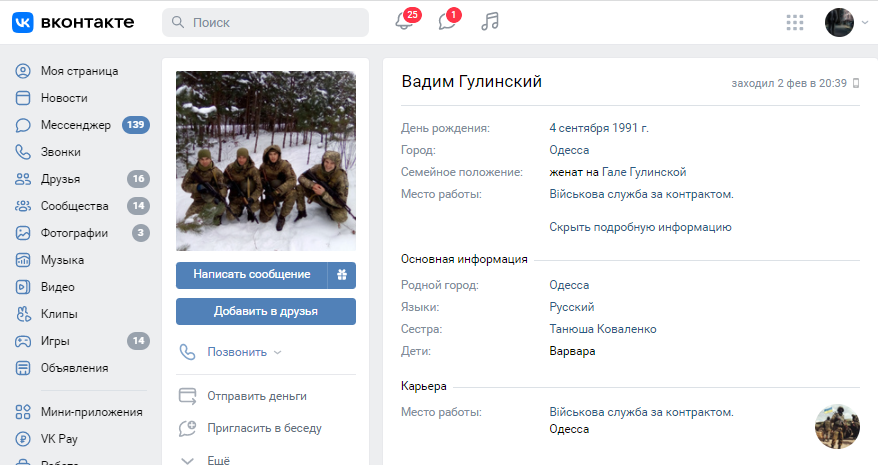Open sister link Танюша Коваленко

603,329
